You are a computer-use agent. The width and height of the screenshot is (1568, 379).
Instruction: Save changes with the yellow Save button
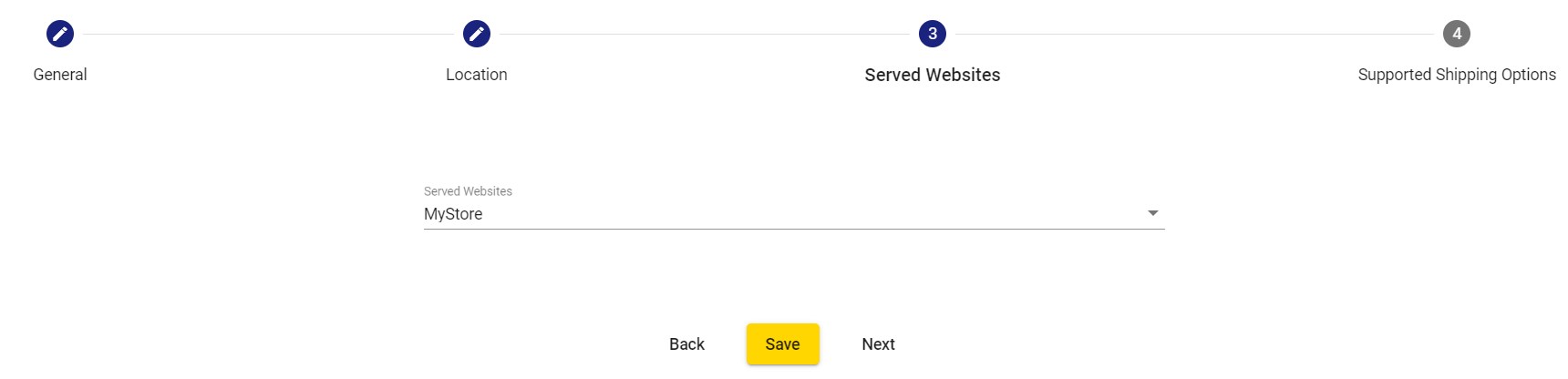coord(783,344)
